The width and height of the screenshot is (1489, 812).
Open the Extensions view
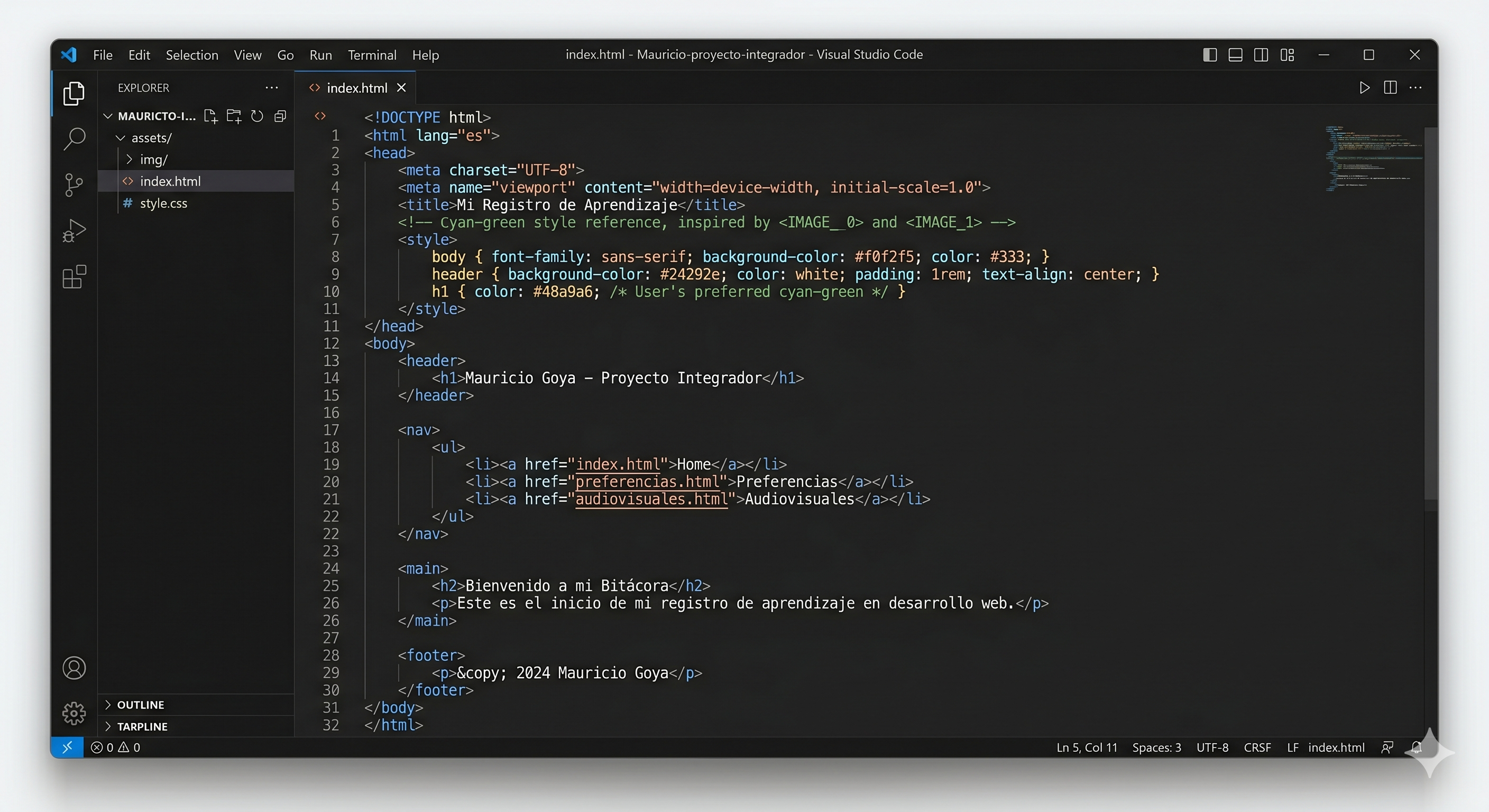(x=74, y=277)
